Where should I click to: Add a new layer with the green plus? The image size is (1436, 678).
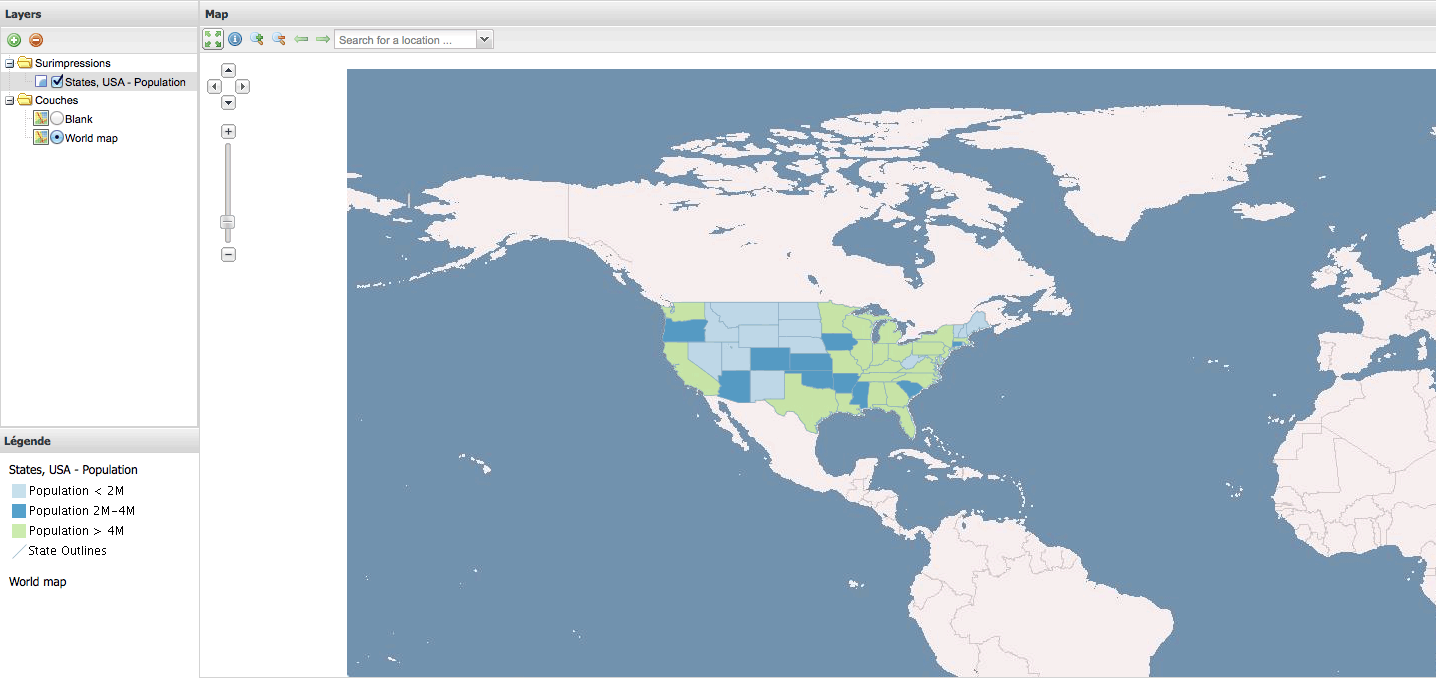[x=14, y=39]
